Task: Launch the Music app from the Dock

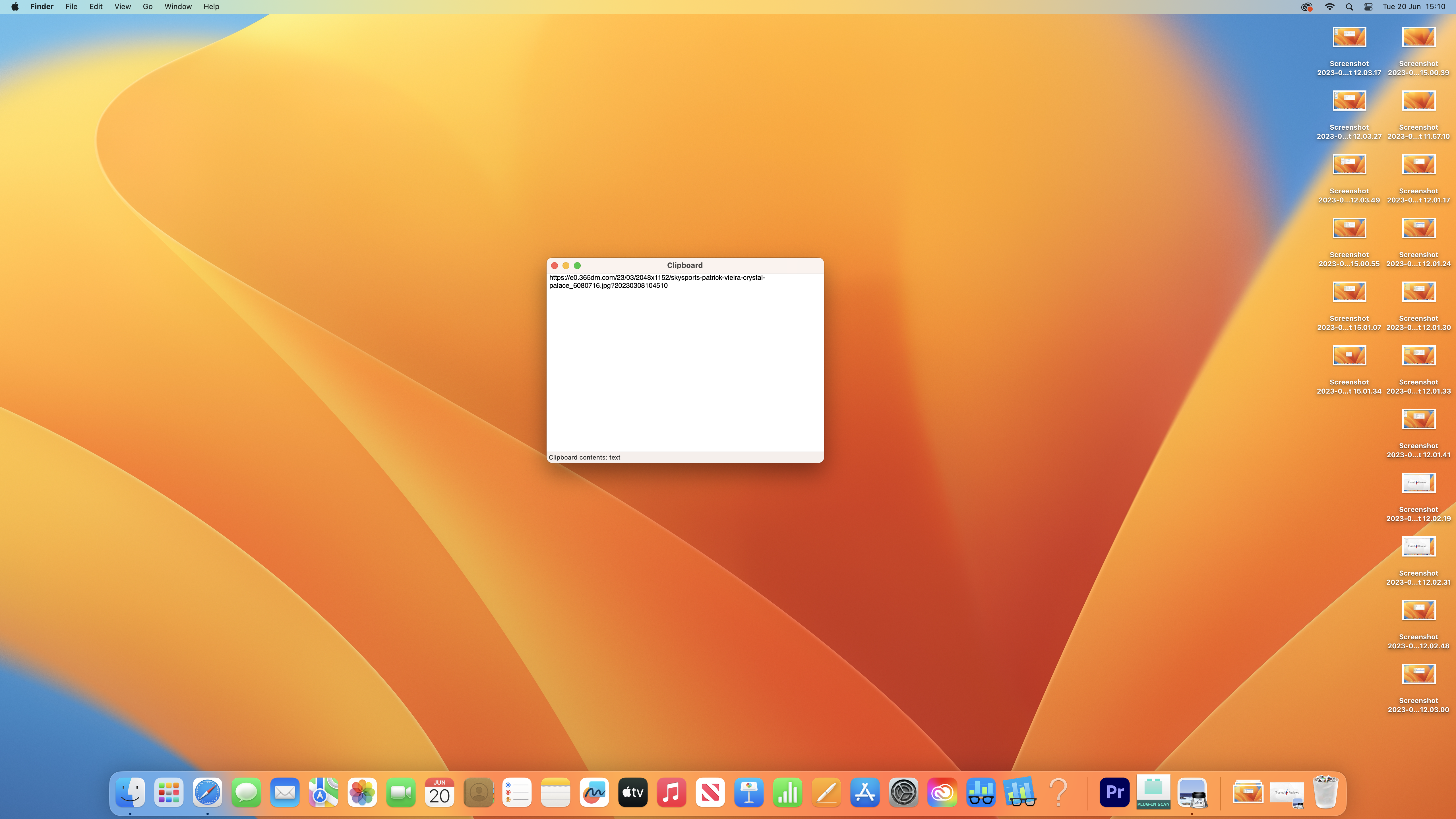Action: (x=671, y=793)
